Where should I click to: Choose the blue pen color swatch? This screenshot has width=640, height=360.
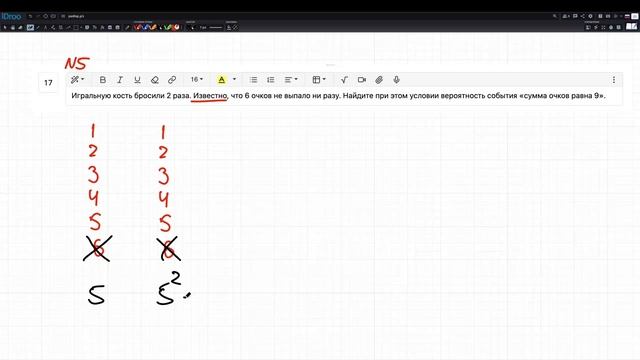click(145, 27)
